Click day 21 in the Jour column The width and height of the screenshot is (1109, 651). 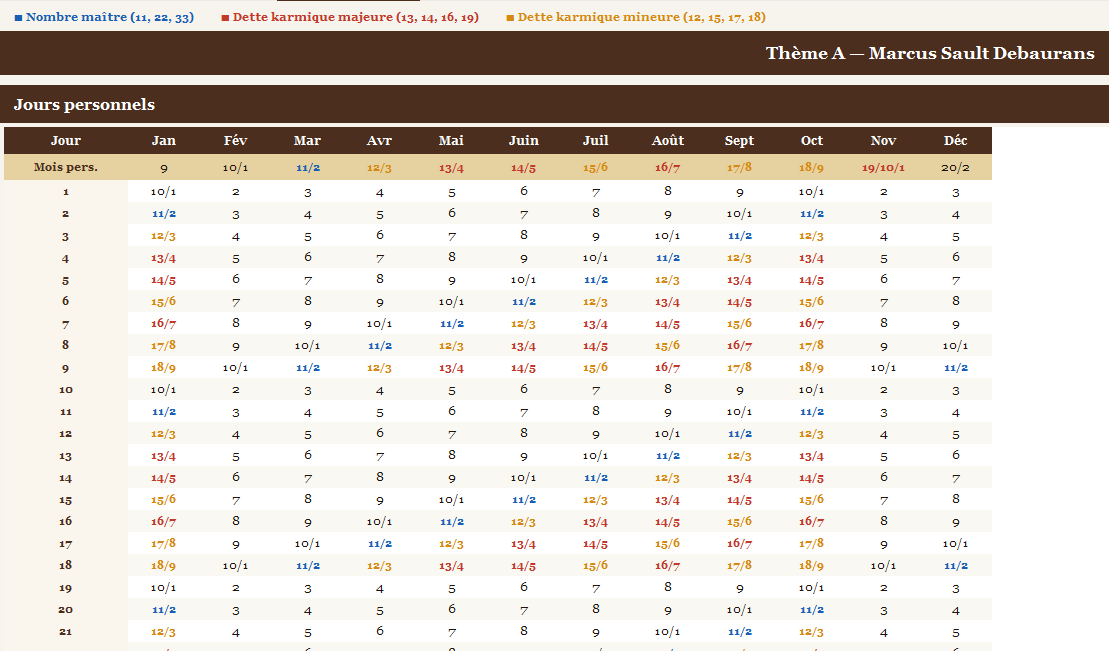click(x=66, y=632)
